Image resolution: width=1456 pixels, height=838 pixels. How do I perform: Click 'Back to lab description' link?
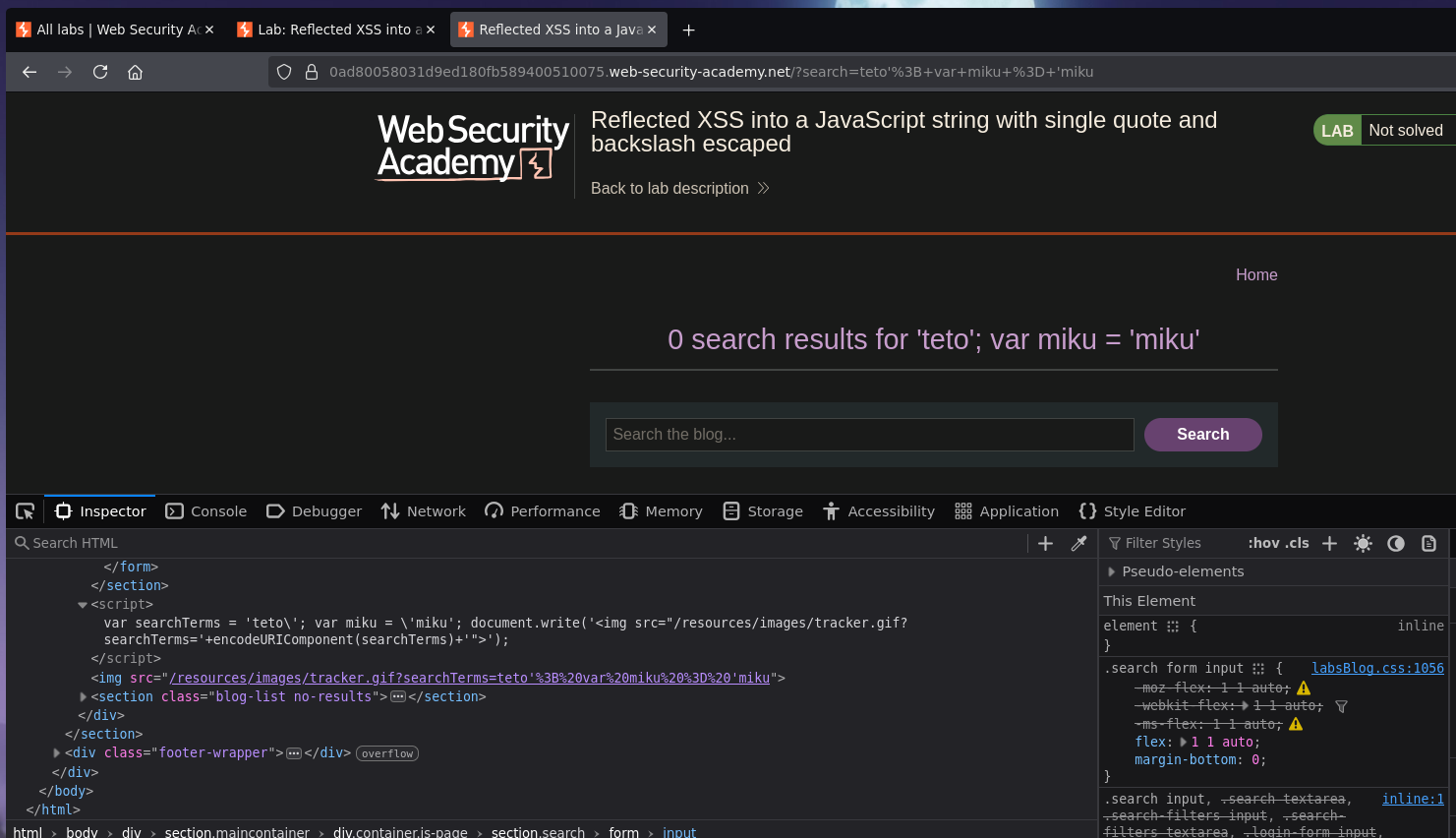click(x=679, y=188)
